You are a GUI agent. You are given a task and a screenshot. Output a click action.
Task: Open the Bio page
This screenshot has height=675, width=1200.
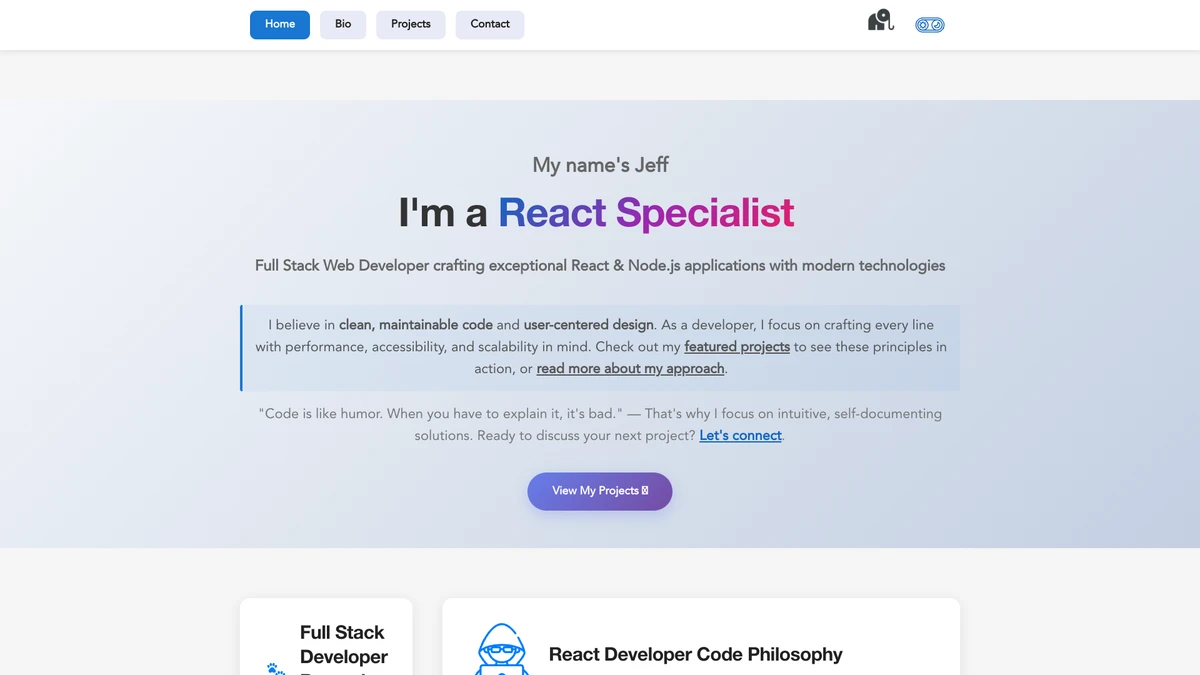click(343, 24)
